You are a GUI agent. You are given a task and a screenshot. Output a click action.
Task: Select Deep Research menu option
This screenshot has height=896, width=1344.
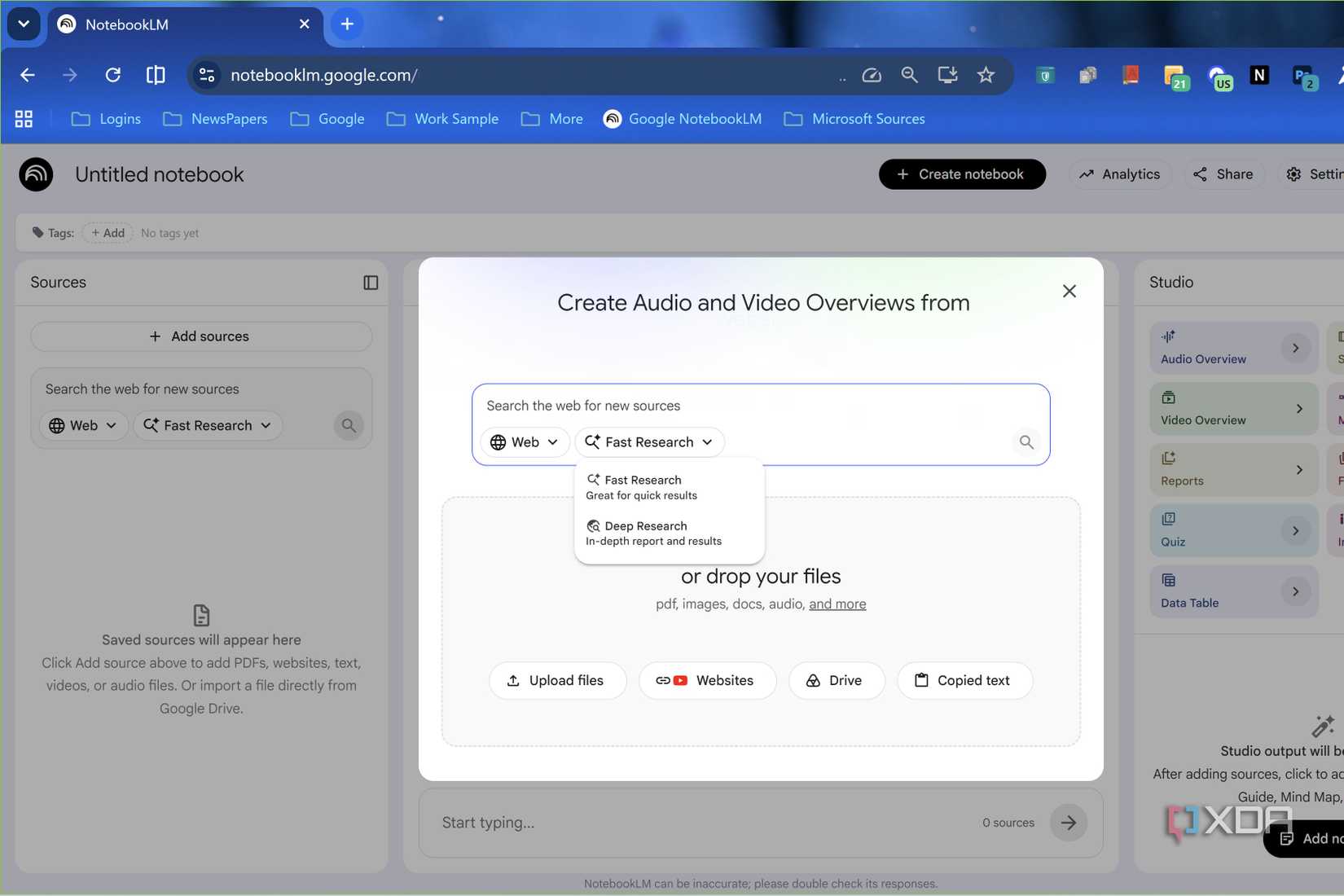[x=669, y=533]
